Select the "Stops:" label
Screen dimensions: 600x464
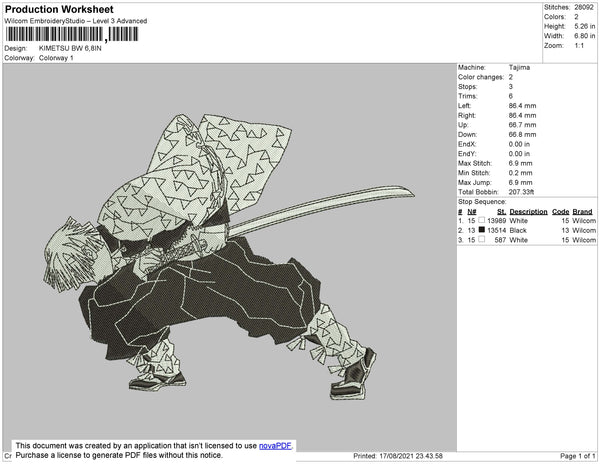point(468,86)
